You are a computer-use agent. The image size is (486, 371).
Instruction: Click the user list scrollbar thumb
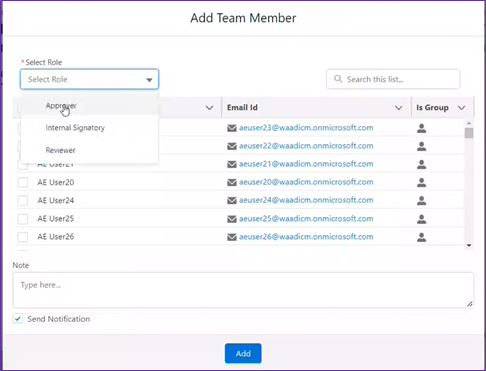click(x=469, y=133)
